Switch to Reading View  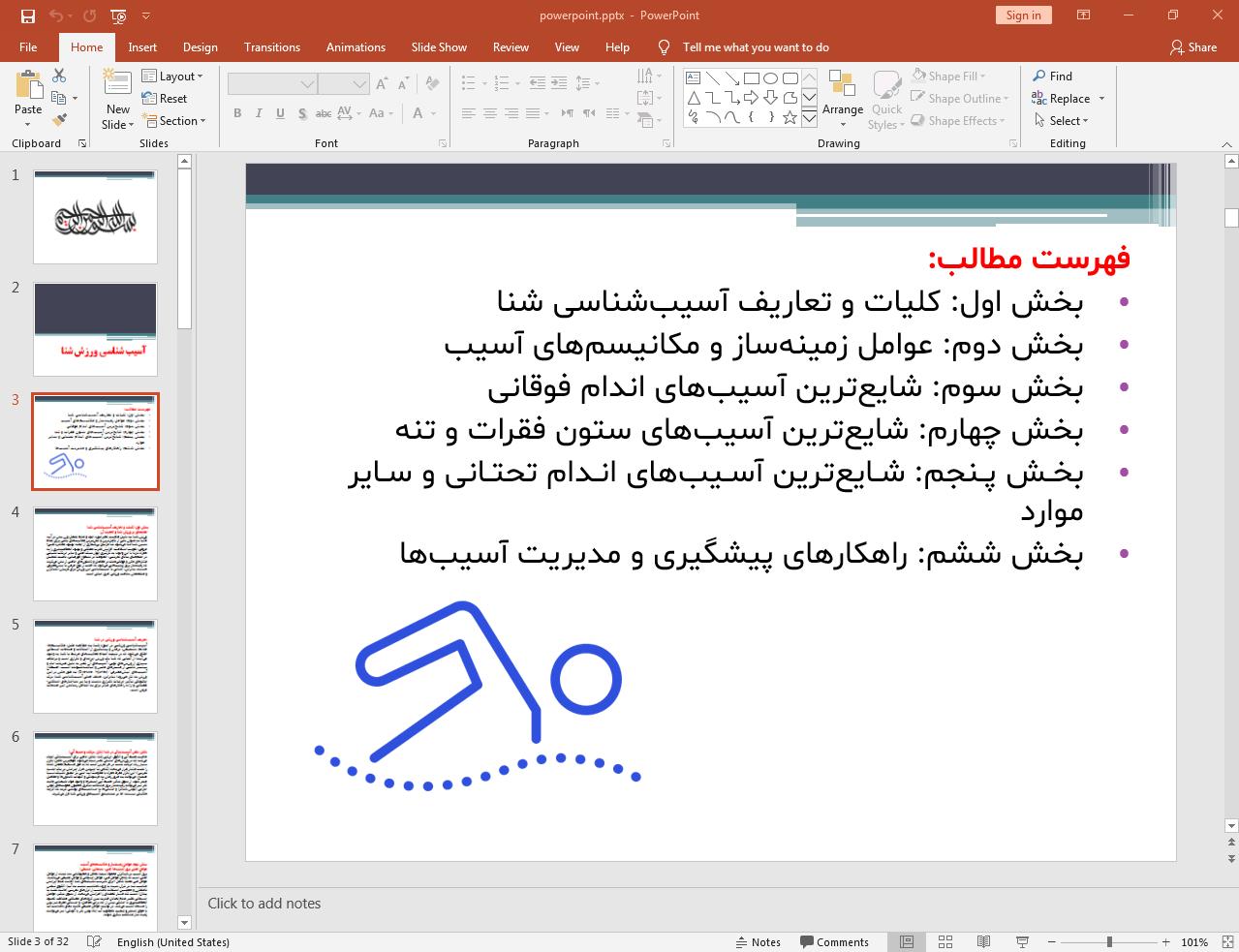(983, 942)
